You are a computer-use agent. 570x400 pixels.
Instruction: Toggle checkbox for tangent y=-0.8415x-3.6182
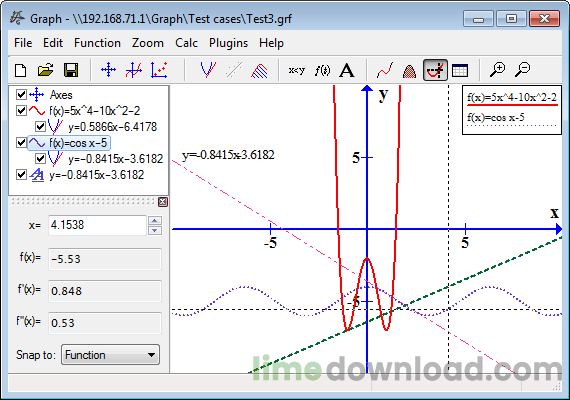pos(40,159)
